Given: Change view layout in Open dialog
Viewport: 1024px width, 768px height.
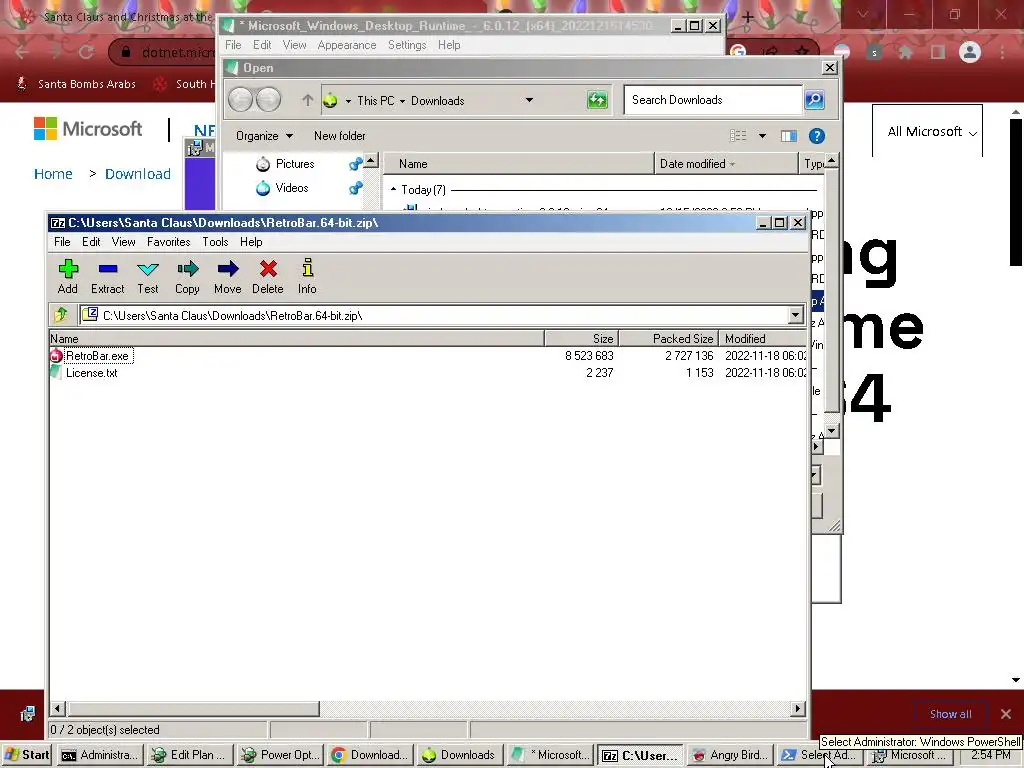Looking at the screenshot, I should [x=738, y=136].
